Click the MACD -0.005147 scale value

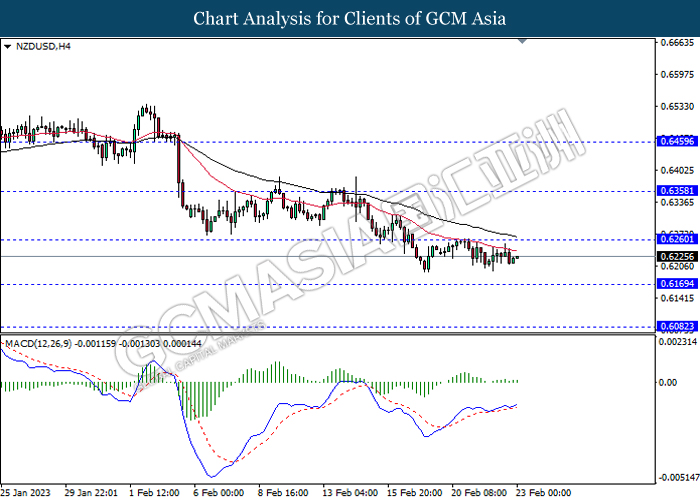click(x=679, y=478)
